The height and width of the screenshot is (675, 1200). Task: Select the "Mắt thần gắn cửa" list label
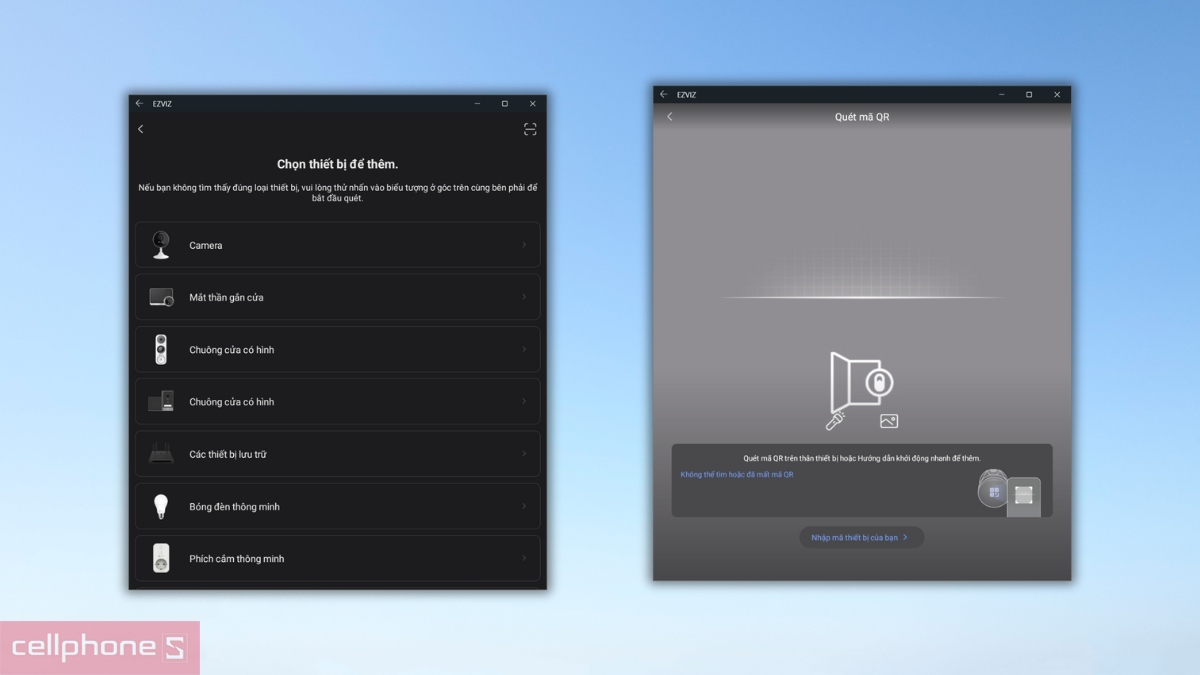[x=226, y=298]
